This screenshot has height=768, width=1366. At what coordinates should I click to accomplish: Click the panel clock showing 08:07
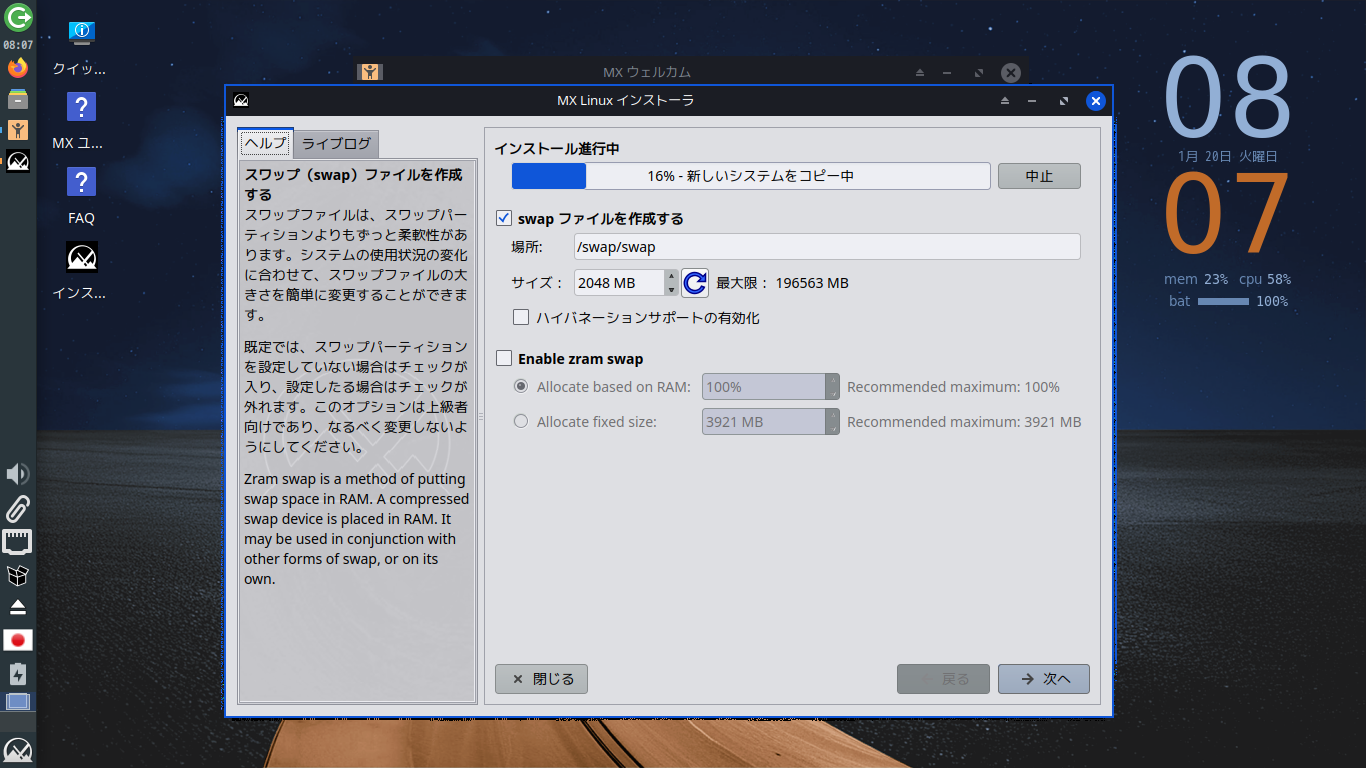[x=18, y=45]
